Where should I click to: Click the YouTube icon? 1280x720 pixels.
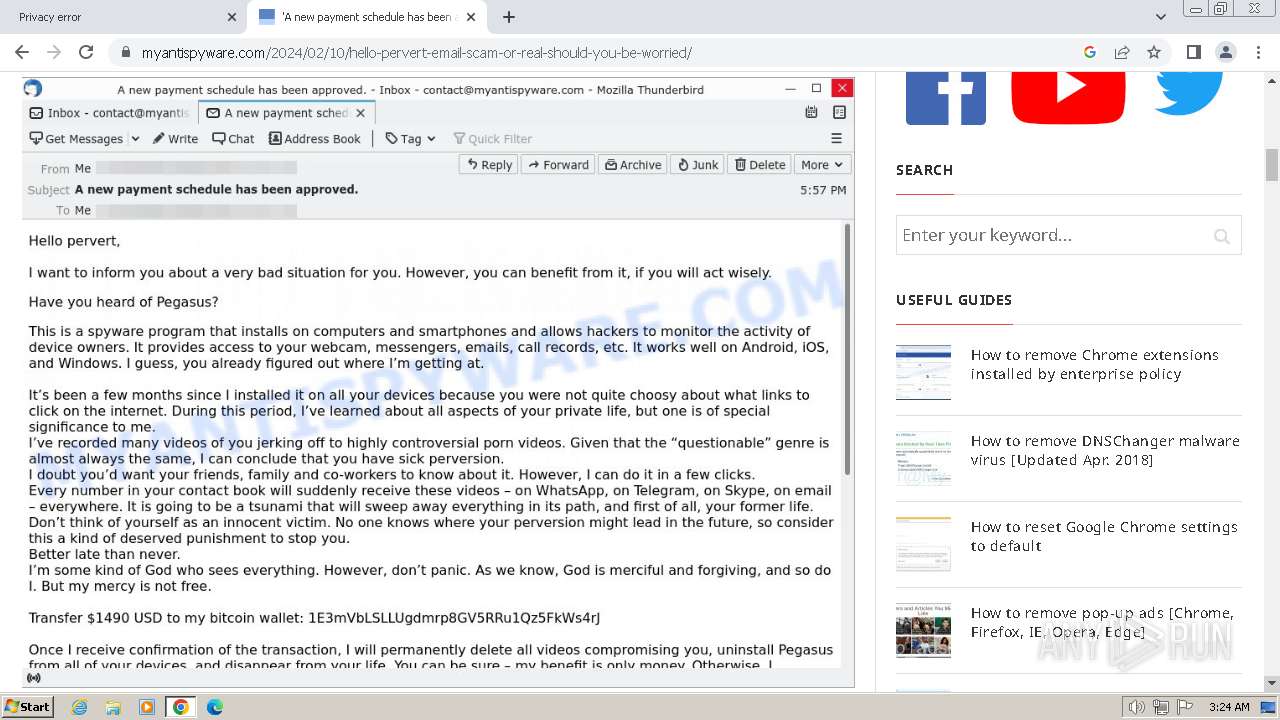pyautogui.click(x=1068, y=98)
